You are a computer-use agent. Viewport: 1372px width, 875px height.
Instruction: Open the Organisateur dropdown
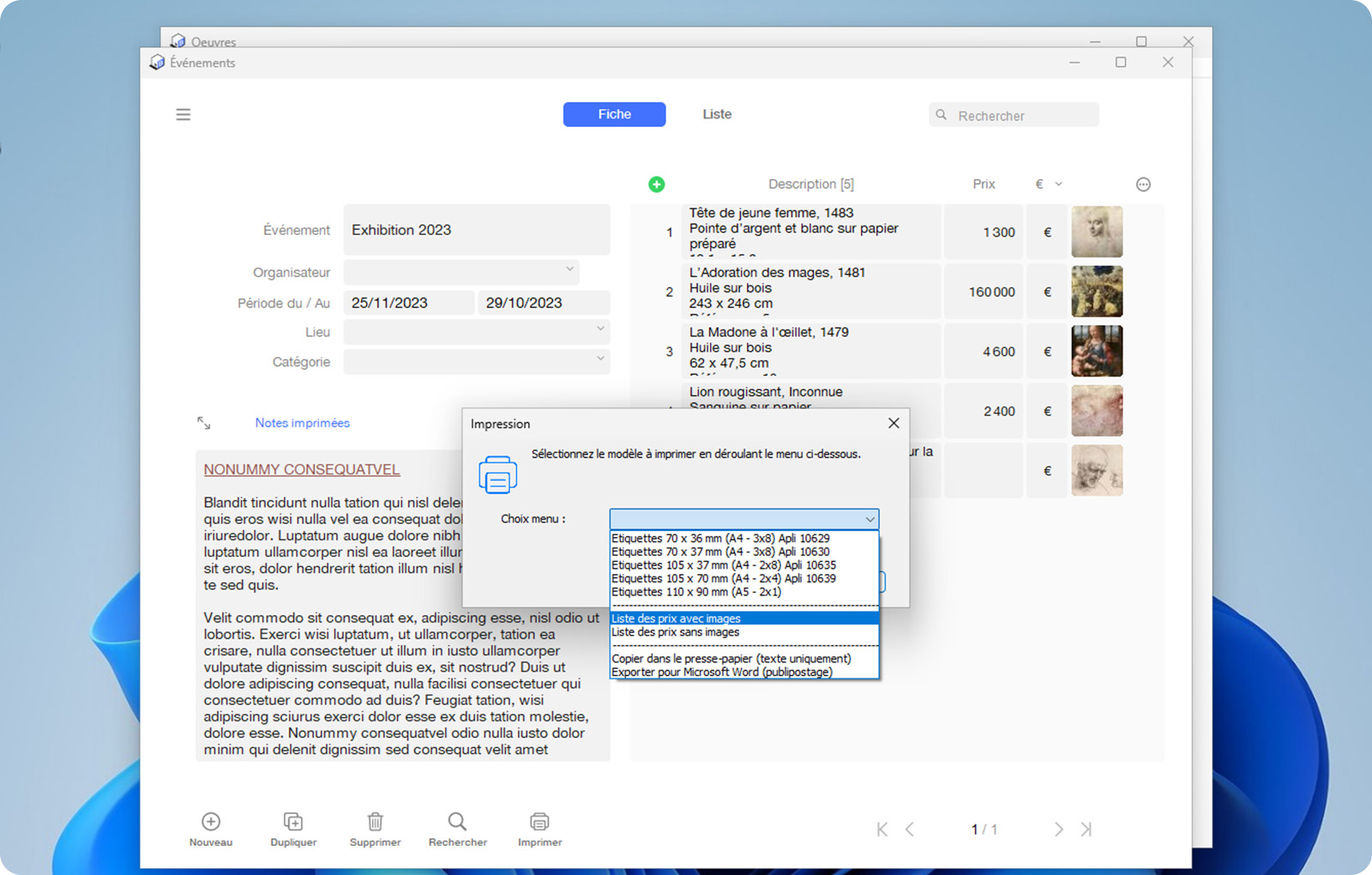click(x=569, y=269)
